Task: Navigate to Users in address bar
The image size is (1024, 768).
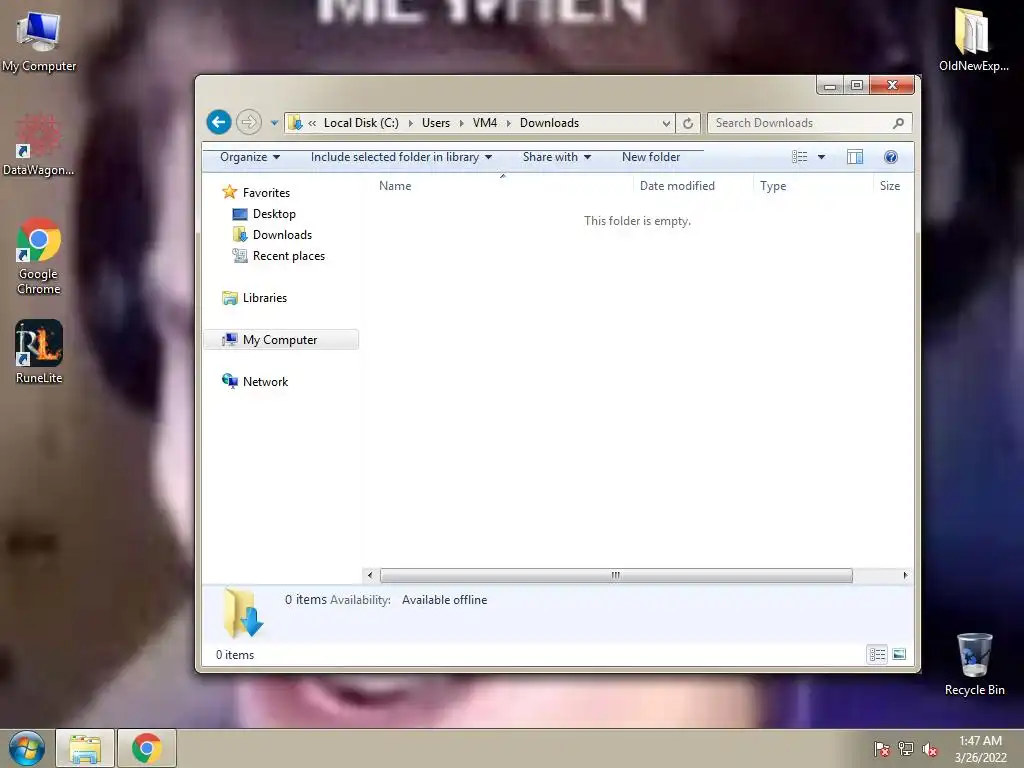Action: (436, 123)
